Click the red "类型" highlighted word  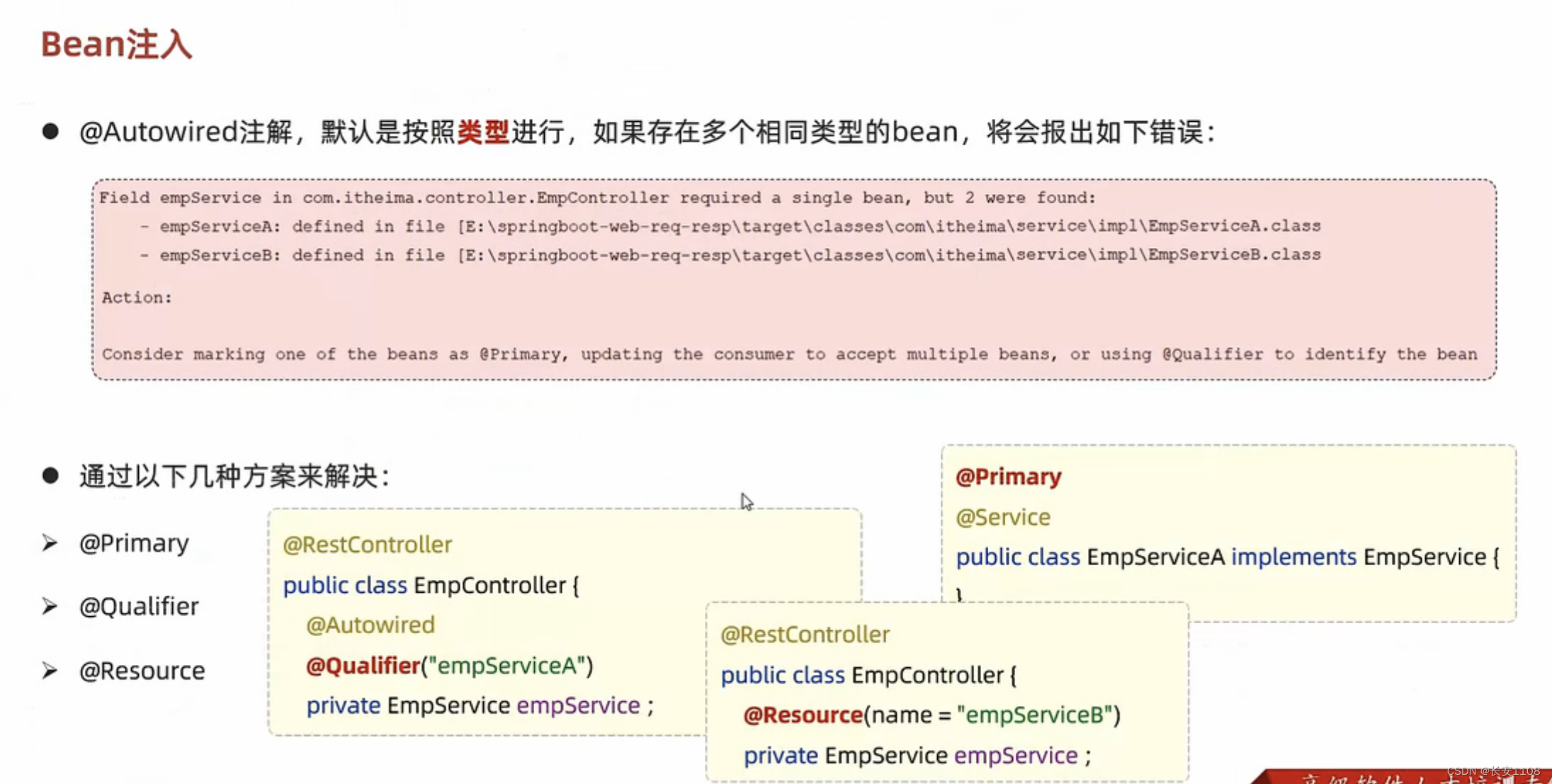[483, 132]
